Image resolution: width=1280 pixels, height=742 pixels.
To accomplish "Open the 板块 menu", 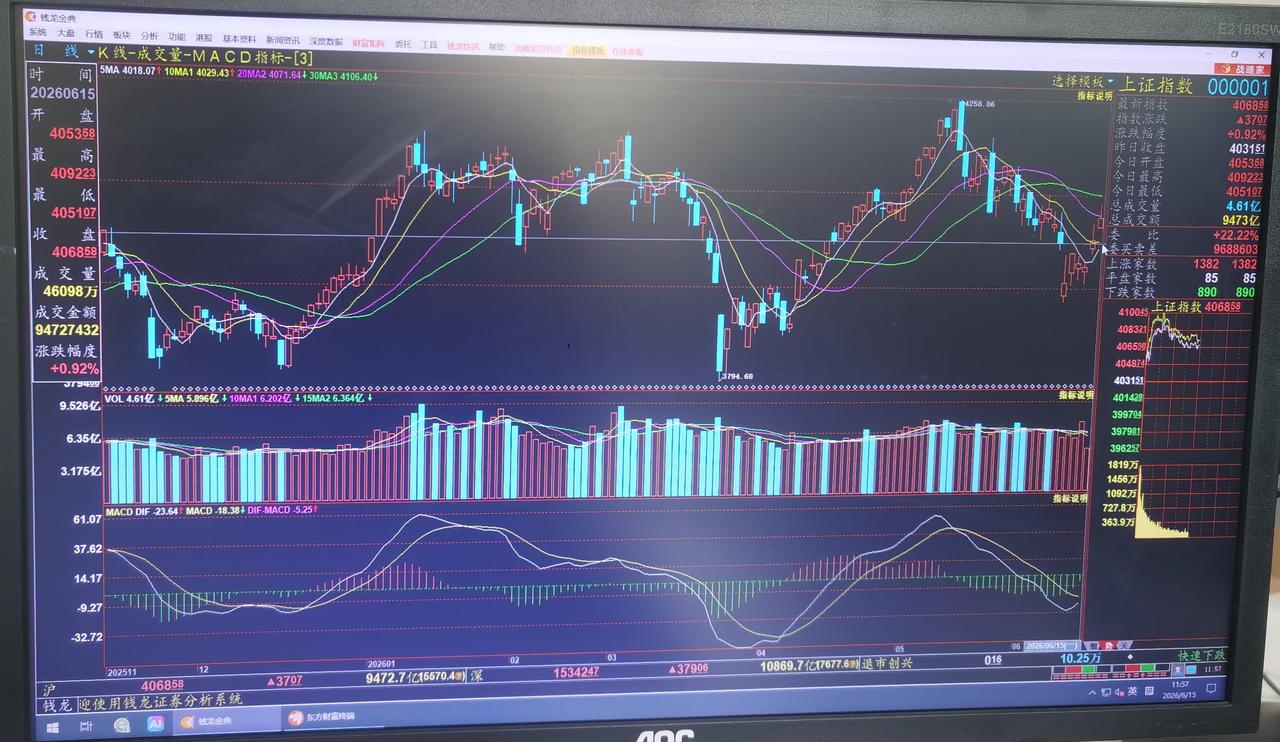I will (122, 35).
